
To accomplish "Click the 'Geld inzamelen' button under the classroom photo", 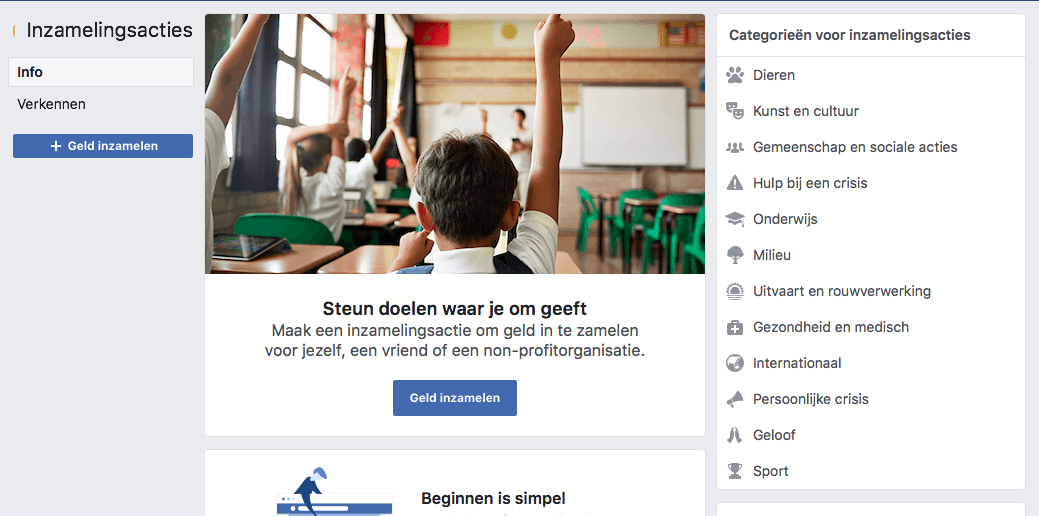I will coord(455,398).
